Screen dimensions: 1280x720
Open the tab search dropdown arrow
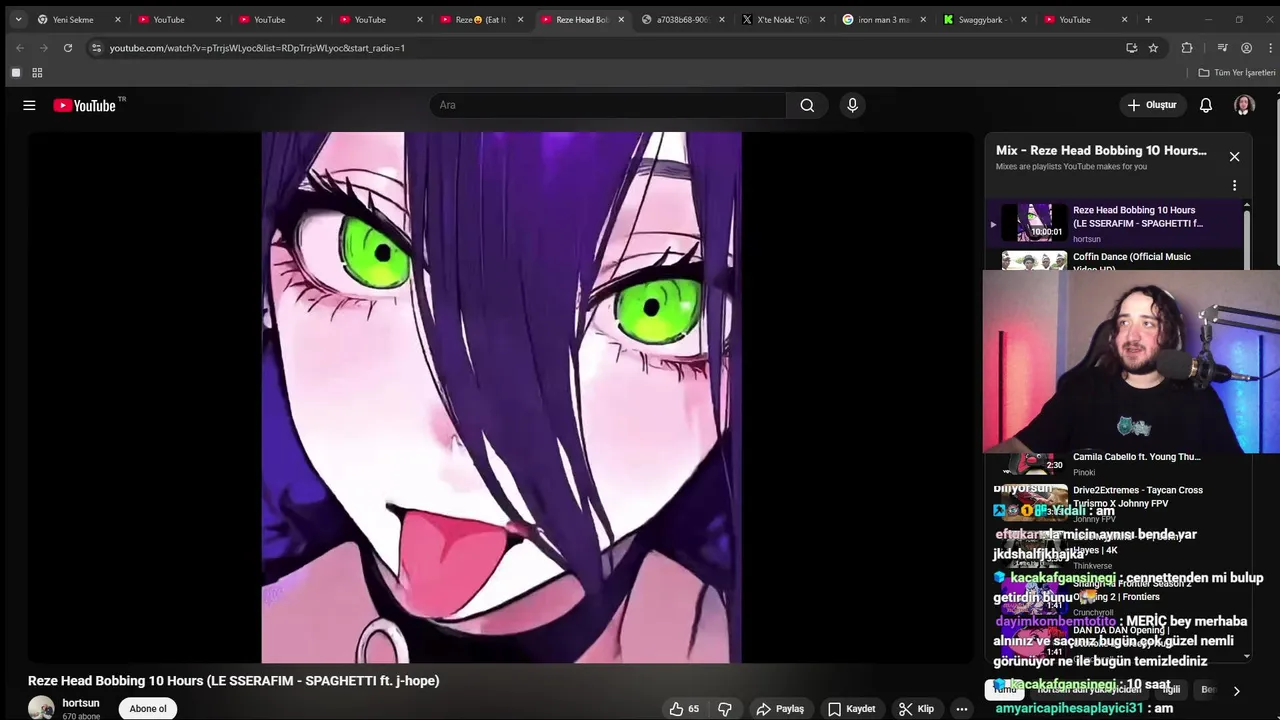18,19
